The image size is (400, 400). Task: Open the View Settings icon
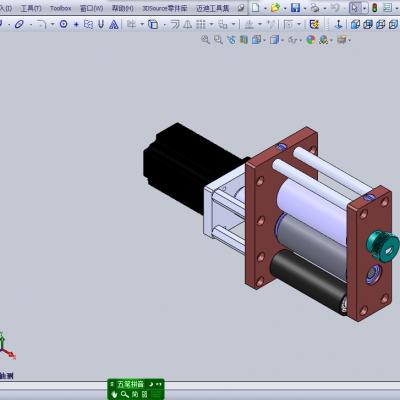tap(341, 40)
